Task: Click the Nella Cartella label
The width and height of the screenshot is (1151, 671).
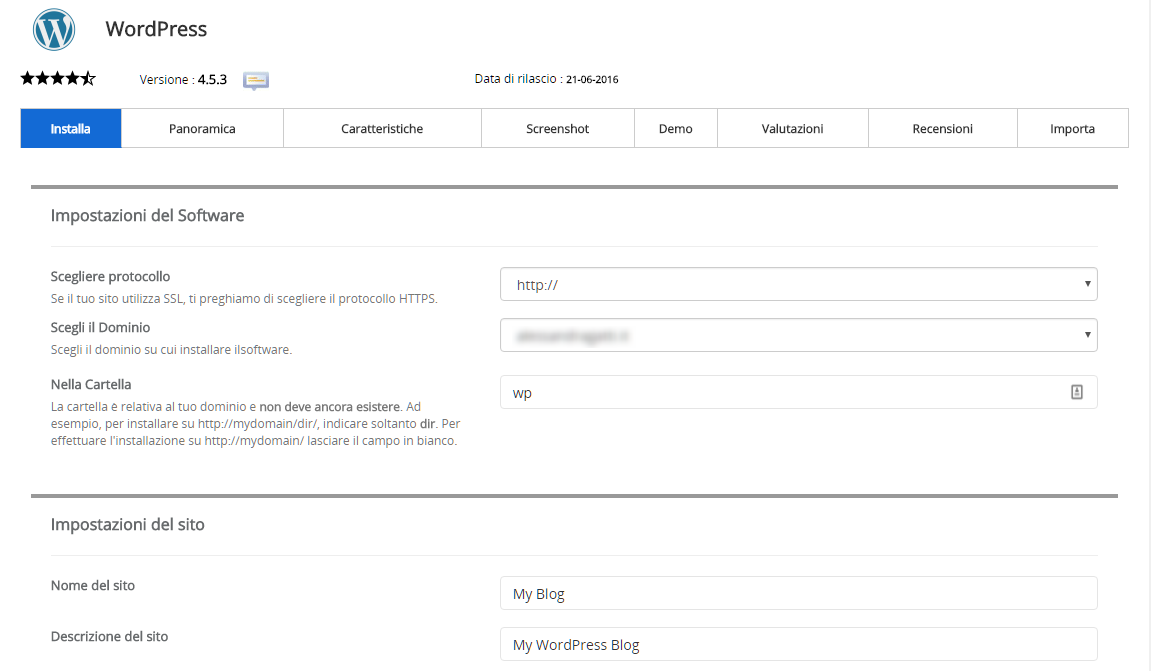Action: (91, 384)
